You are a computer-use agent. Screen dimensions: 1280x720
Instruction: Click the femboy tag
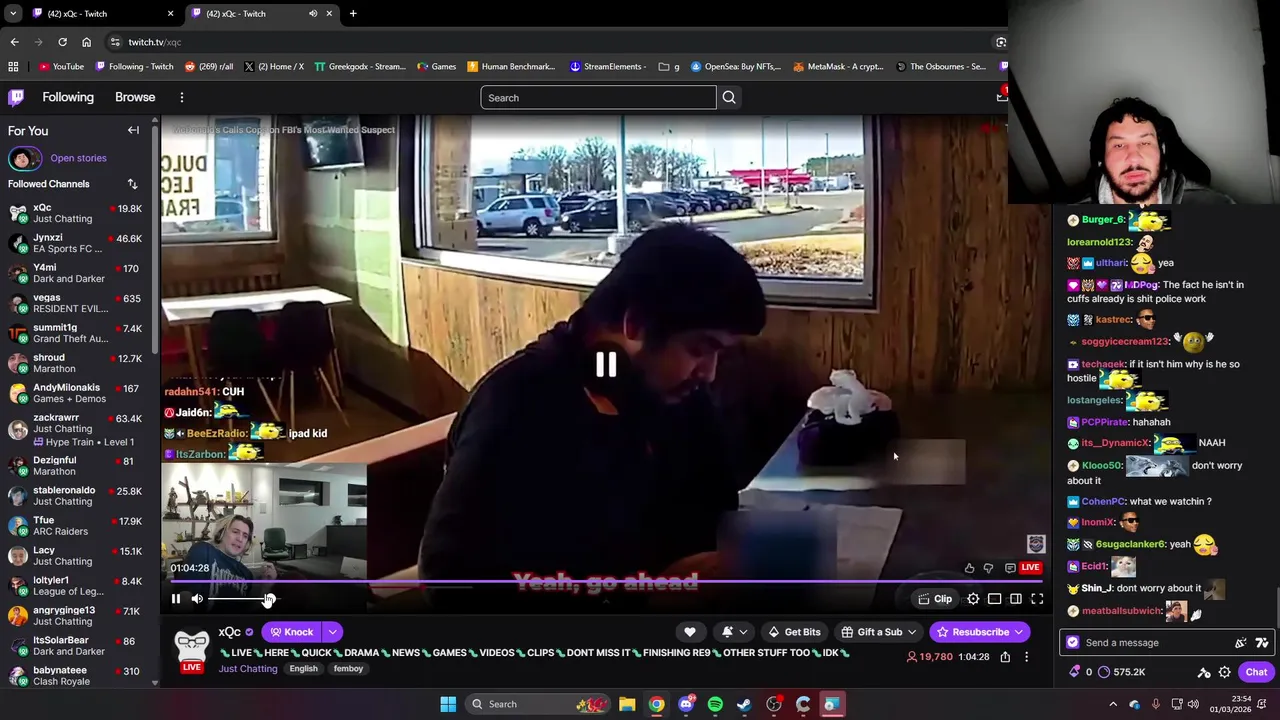coord(348,669)
